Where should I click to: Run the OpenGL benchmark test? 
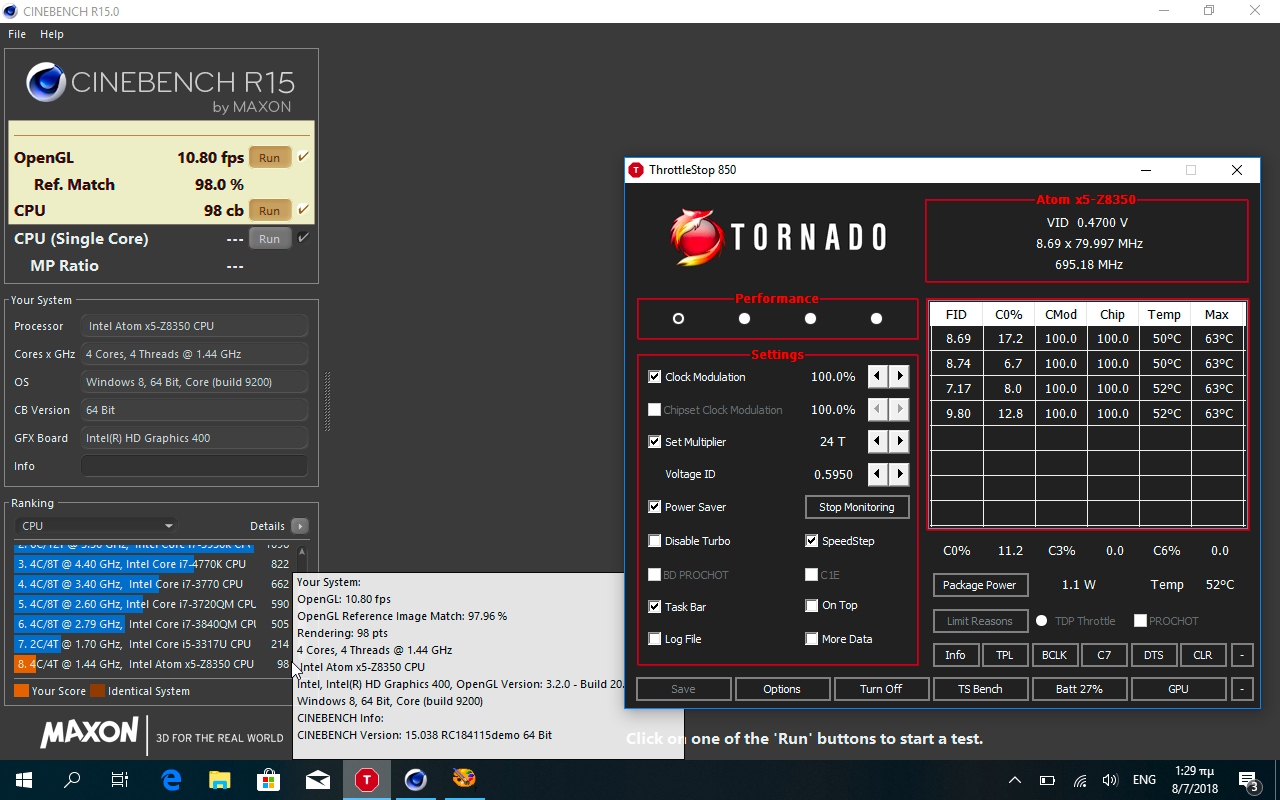pos(269,158)
